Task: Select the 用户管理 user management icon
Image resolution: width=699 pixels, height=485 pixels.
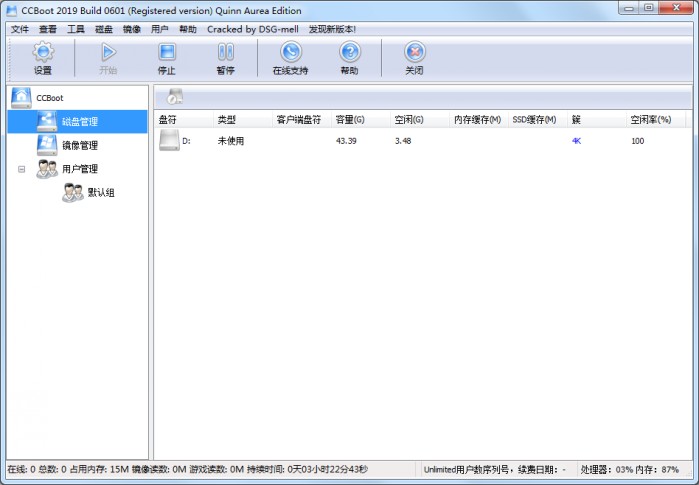Action: coord(47,169)
